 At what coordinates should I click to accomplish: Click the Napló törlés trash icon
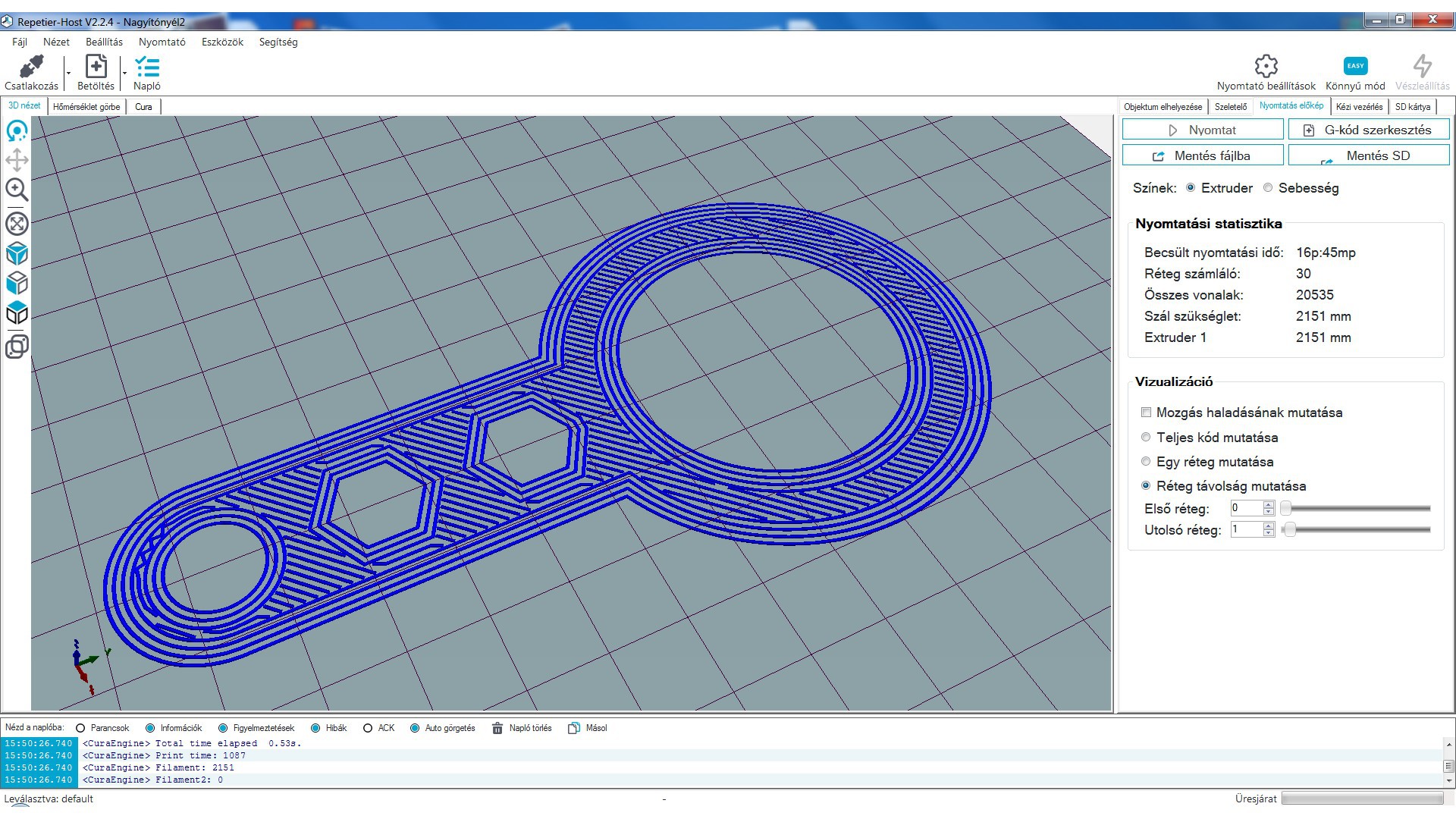click(497, 728)
